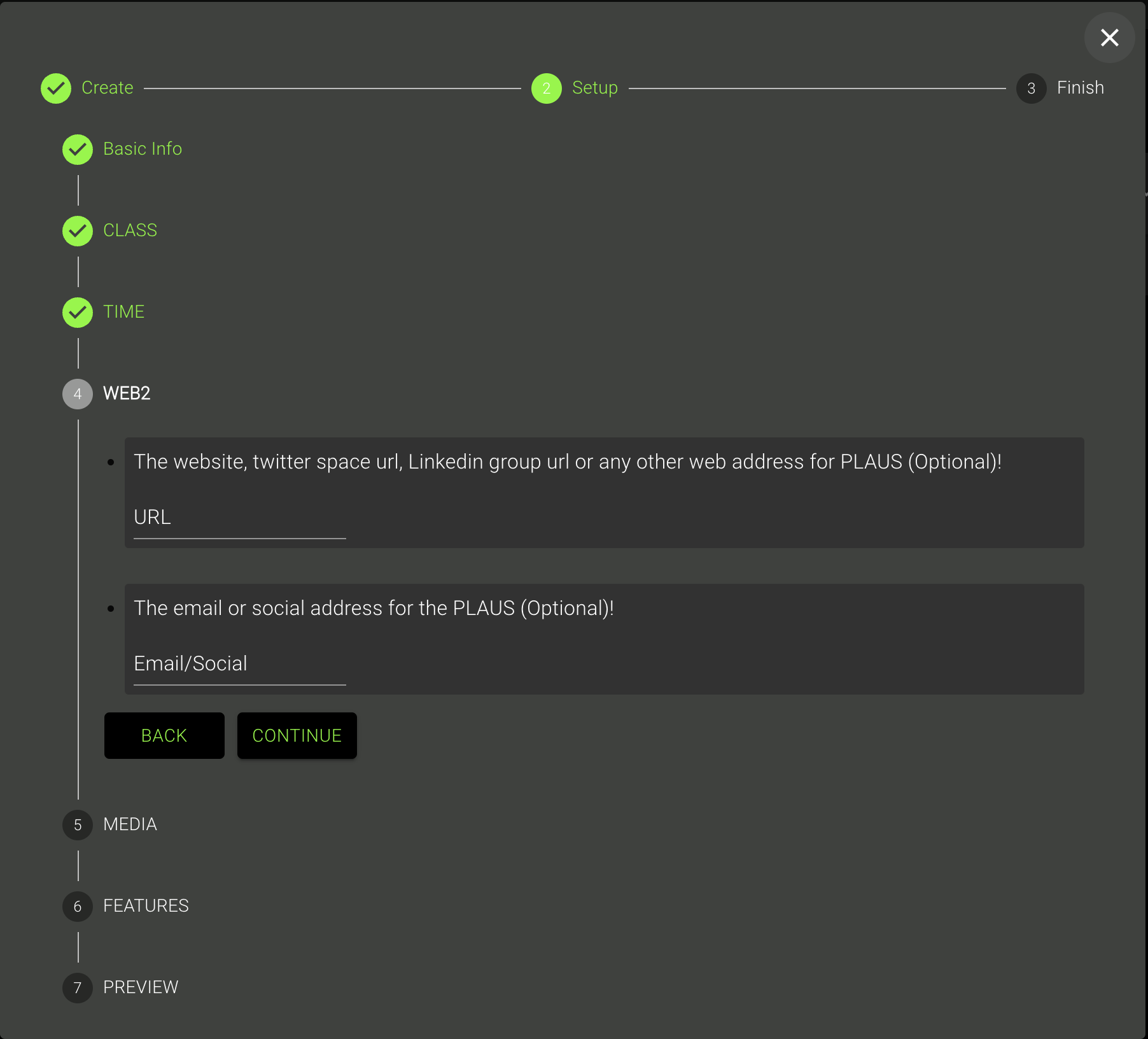Close the setup dialog with X
Image resolution: width=1148 pixels, height=1039 pixels.
pyautogui.click(x=1109, y=38)
